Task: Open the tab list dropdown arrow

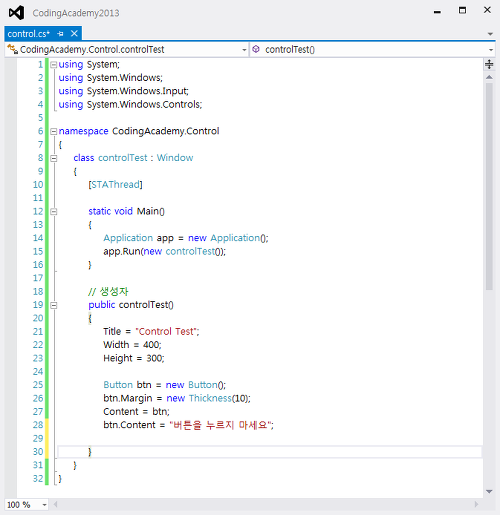Action: point(490,34)
